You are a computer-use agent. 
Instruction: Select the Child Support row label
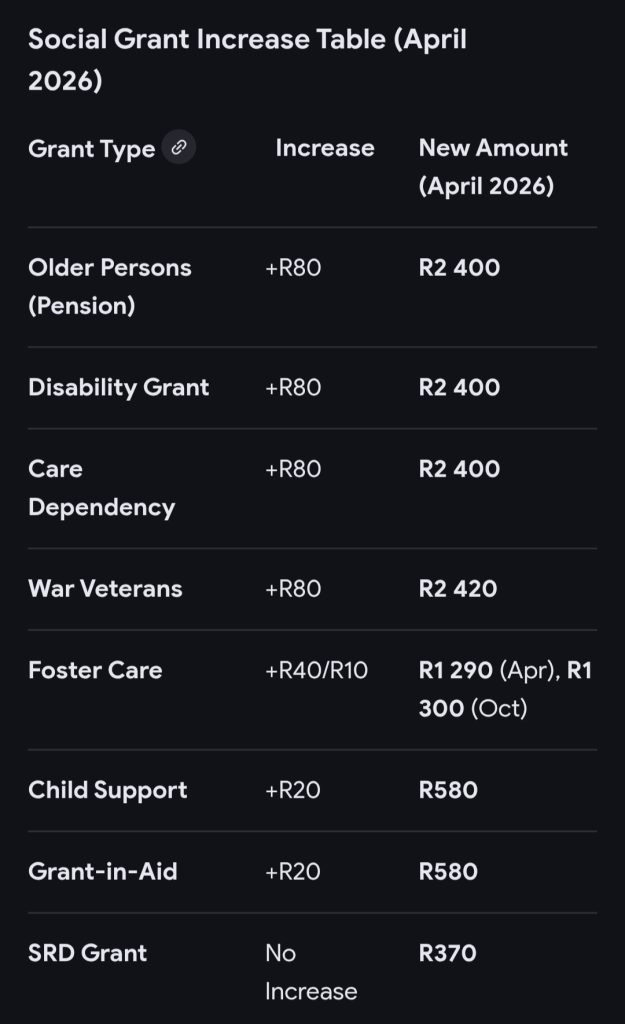(x=108, y=790)
